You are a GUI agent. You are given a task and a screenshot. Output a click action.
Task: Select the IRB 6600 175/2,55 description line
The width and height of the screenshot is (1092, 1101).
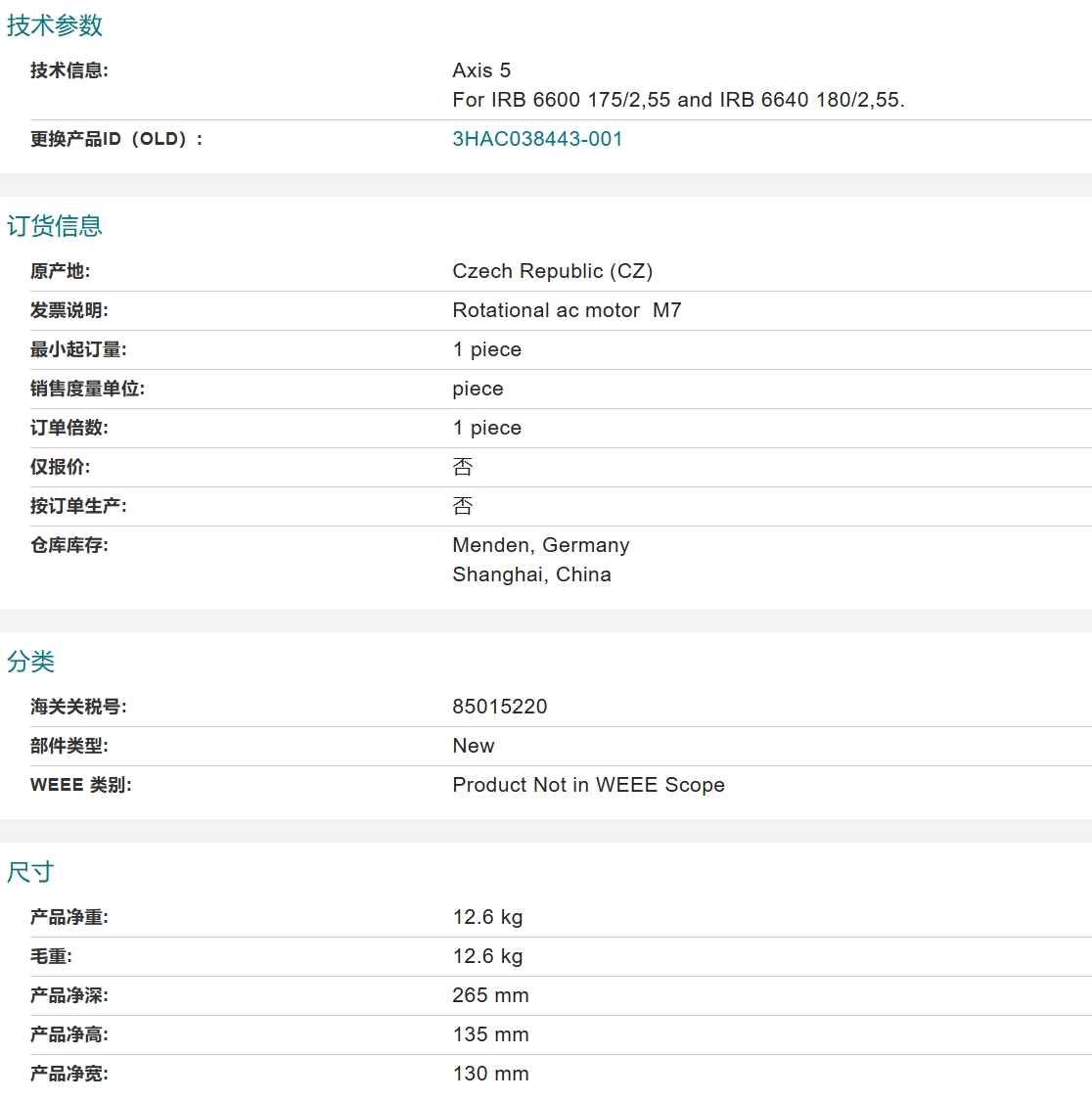pyautogui.click(x=678, y=100)
